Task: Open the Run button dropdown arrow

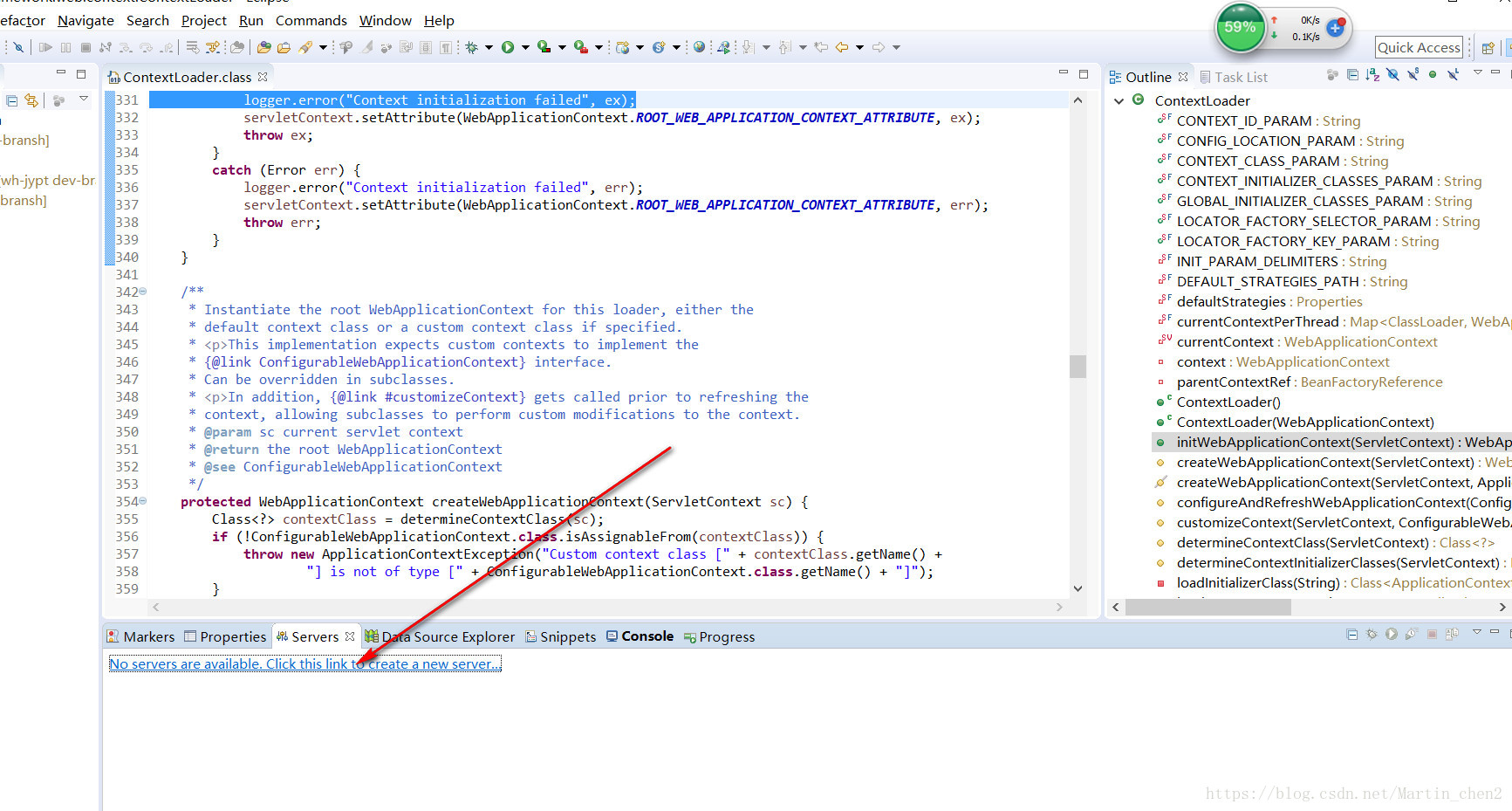Action: pyautogui.click(x=525, y=47)
